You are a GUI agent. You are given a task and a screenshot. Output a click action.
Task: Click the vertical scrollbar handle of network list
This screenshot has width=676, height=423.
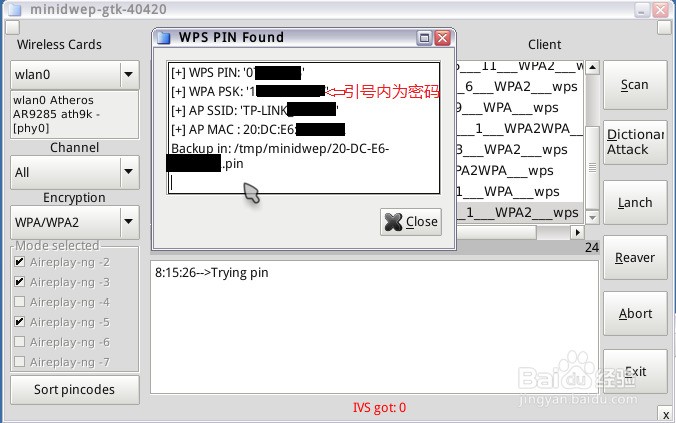pyautogui.click(x=592, y=167)
